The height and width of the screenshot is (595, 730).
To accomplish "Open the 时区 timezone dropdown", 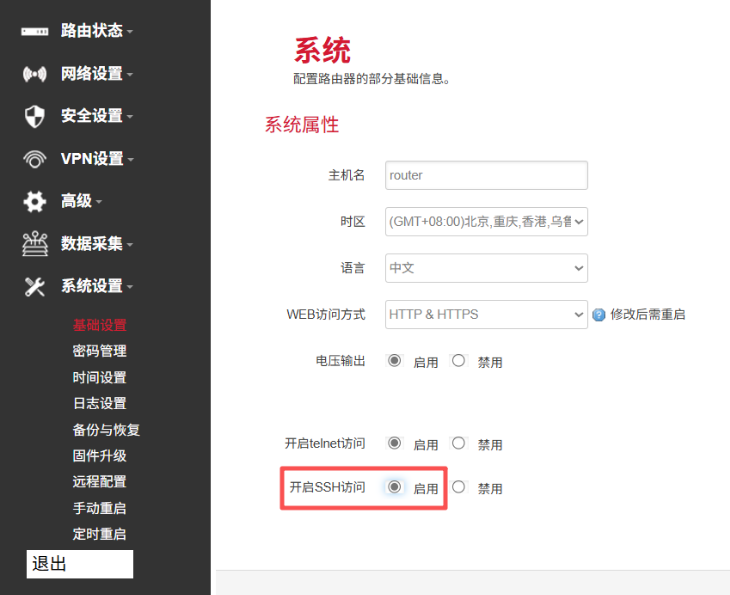I will (487, 222).
